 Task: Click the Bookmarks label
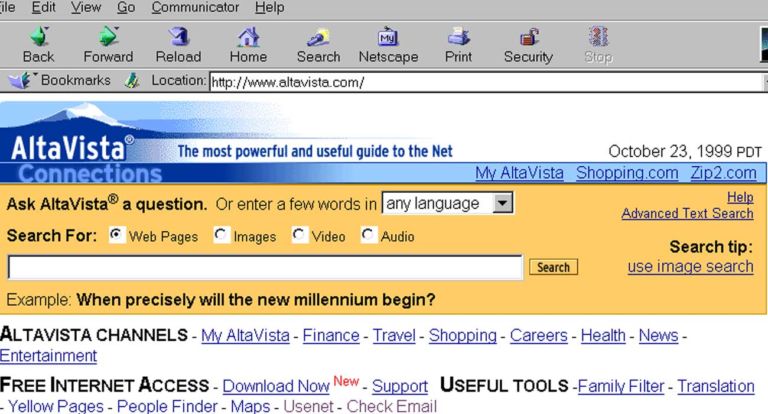pos(76,80)
